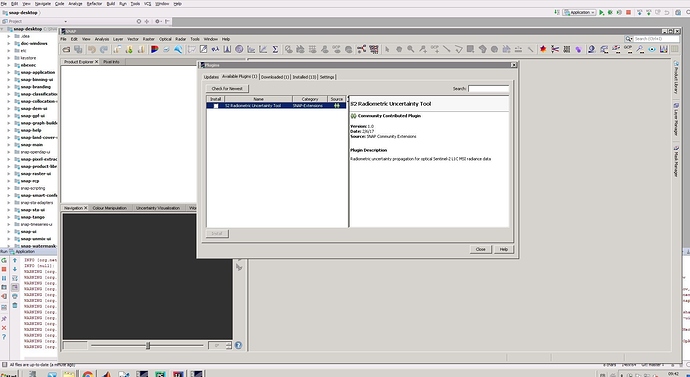Switch to the Installed (13) tab
This screenshot has width=690, height=377.
click(x=305, y=77)
